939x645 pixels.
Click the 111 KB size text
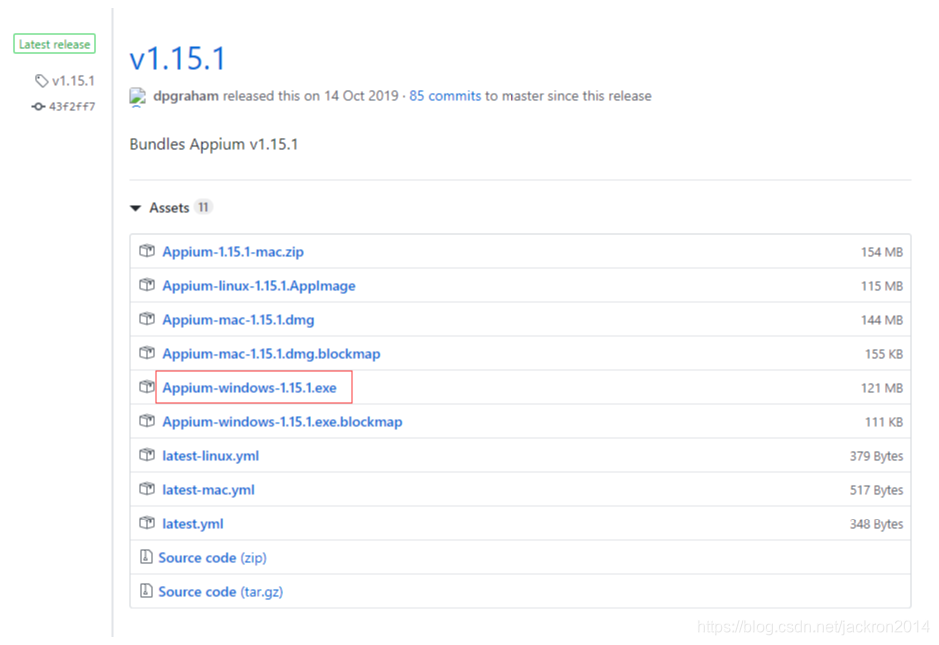(x=884, y=422)
